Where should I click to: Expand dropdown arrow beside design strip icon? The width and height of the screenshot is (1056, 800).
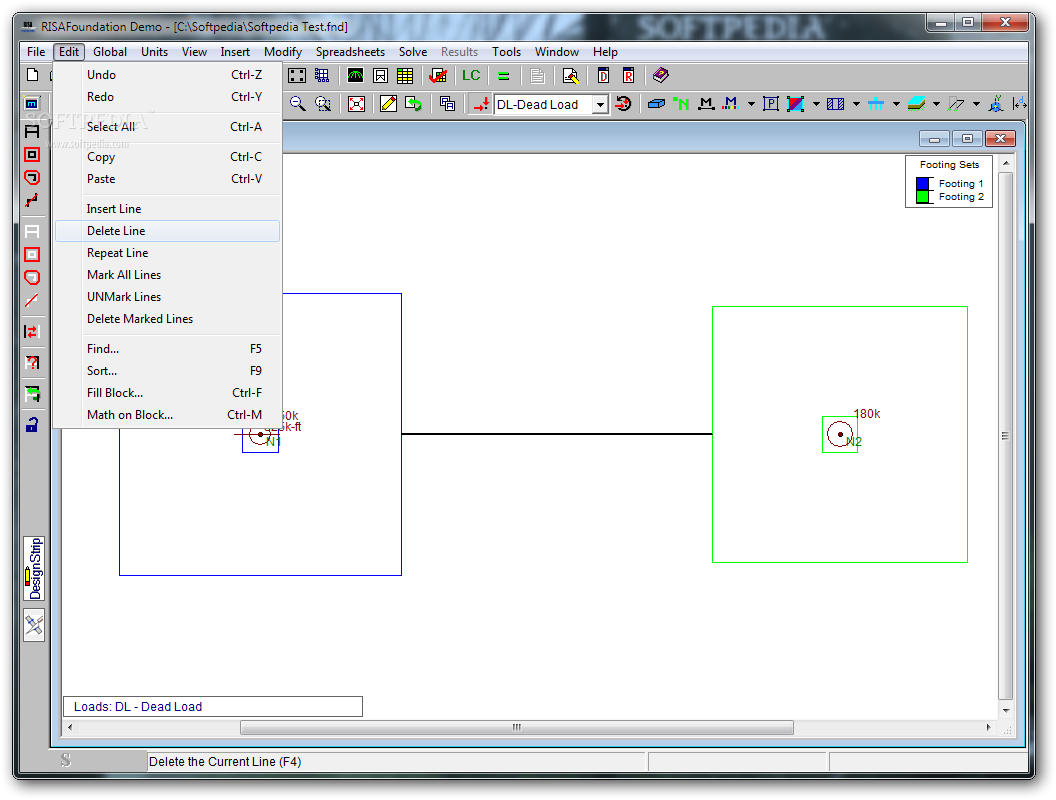pyautogui.click(x=856, y=104)
